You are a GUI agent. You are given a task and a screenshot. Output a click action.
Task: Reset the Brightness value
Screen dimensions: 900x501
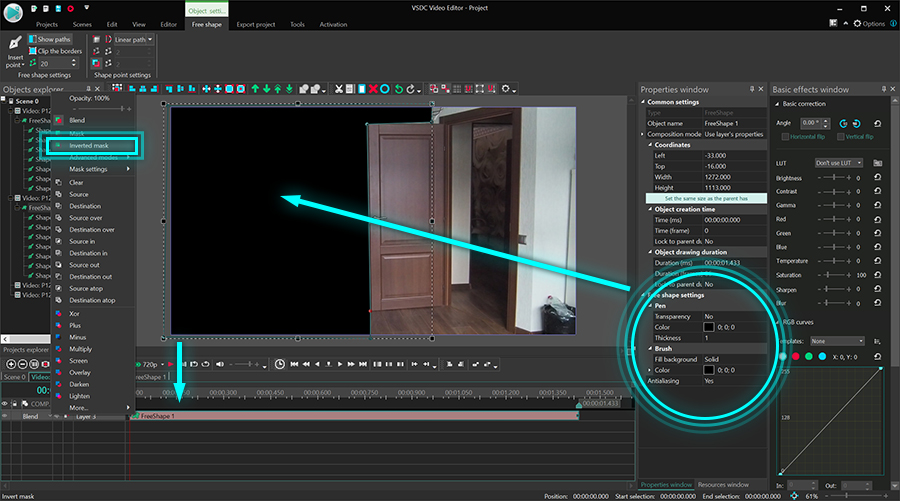pyautogui.click(x=878, y=177)
